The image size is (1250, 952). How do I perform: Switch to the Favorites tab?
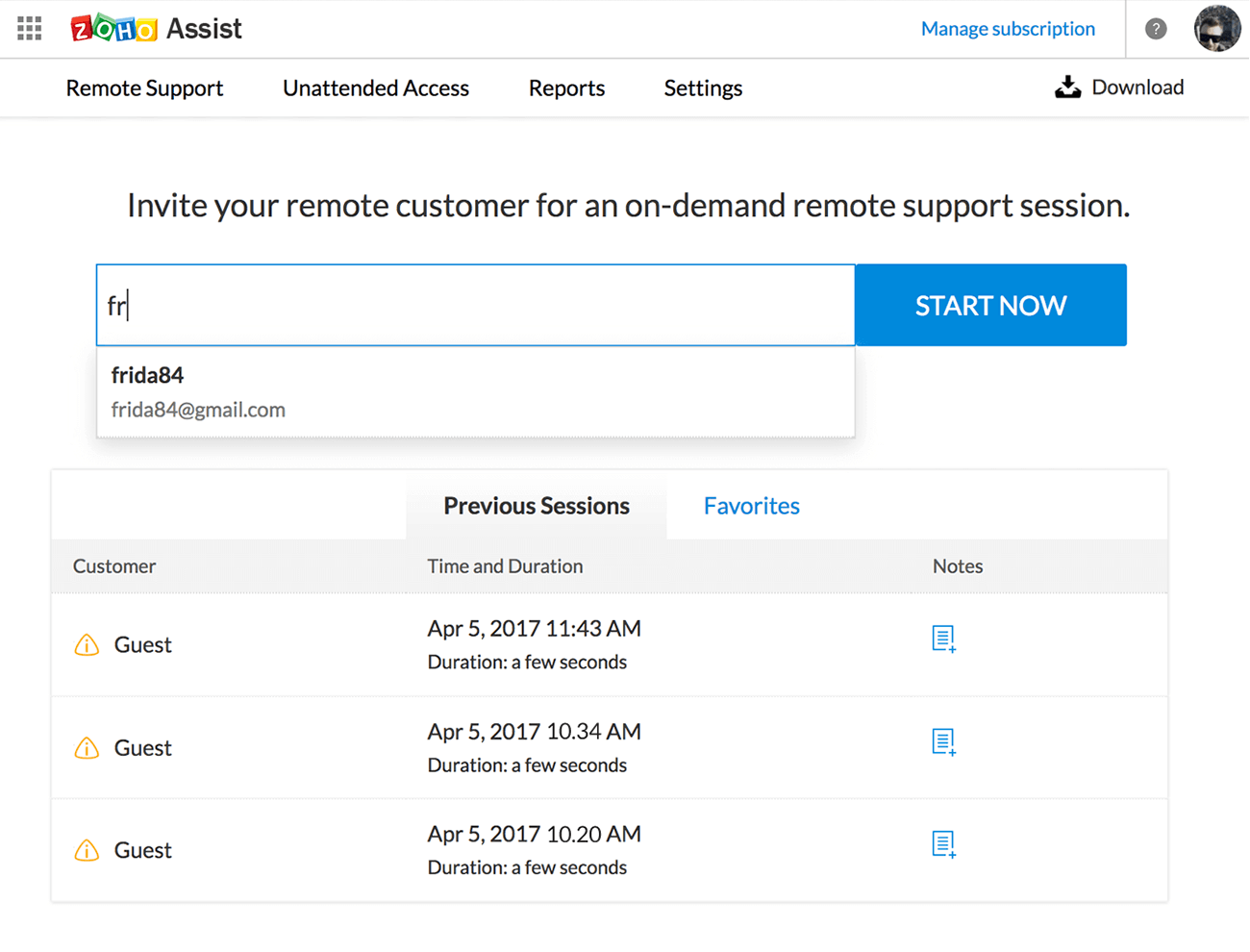(x=751, y=506)
